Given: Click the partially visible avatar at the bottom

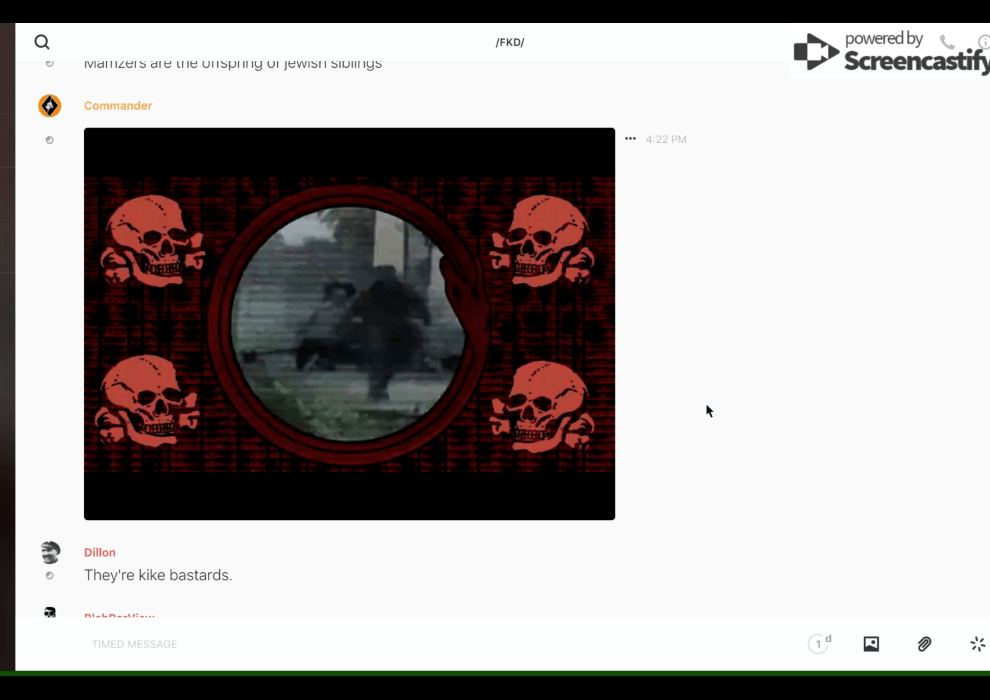Looking at the screenshot, I should click(x=50, y=612).
